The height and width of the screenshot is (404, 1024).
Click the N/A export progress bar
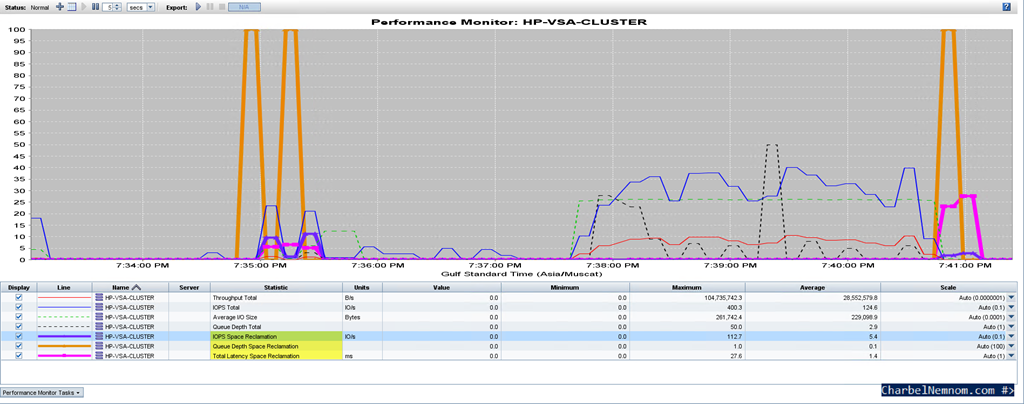(x=244, y=7)
